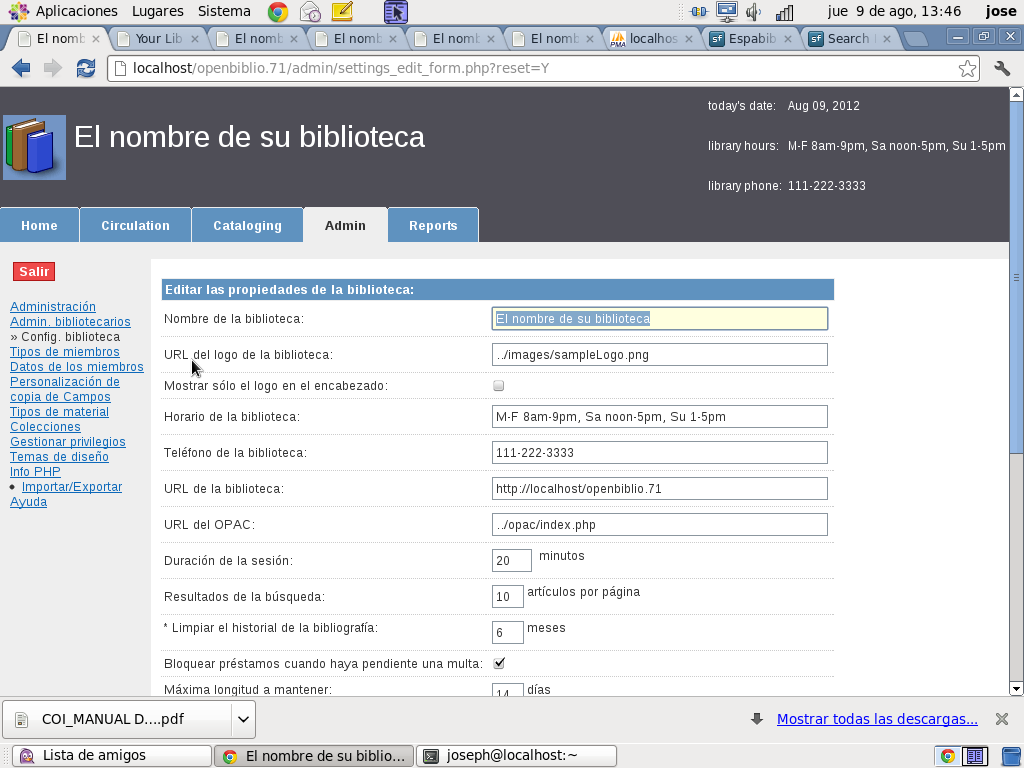Click the bookmark star in address bar

tap(967, 69)
